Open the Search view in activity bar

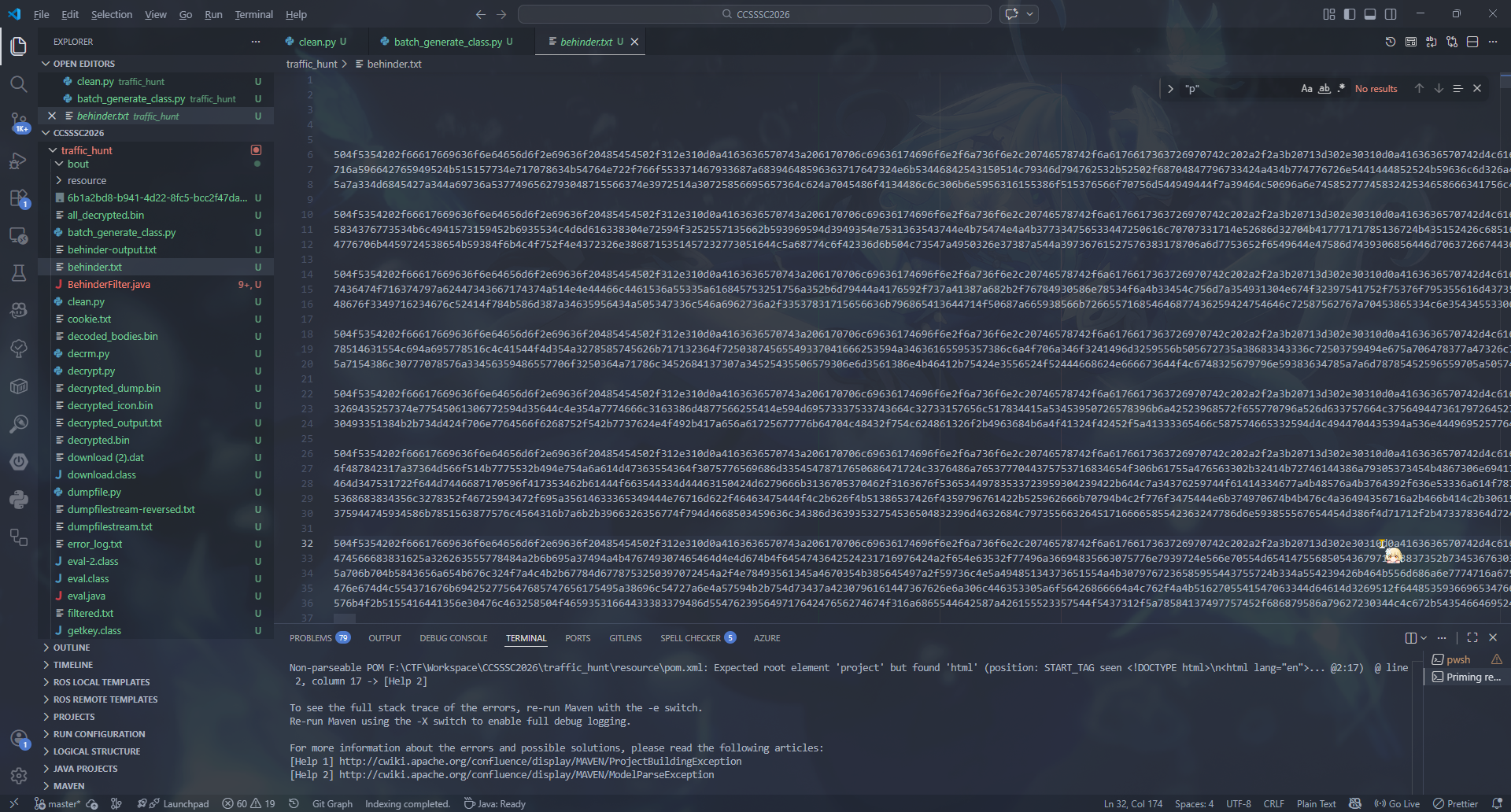pos(19,84)
